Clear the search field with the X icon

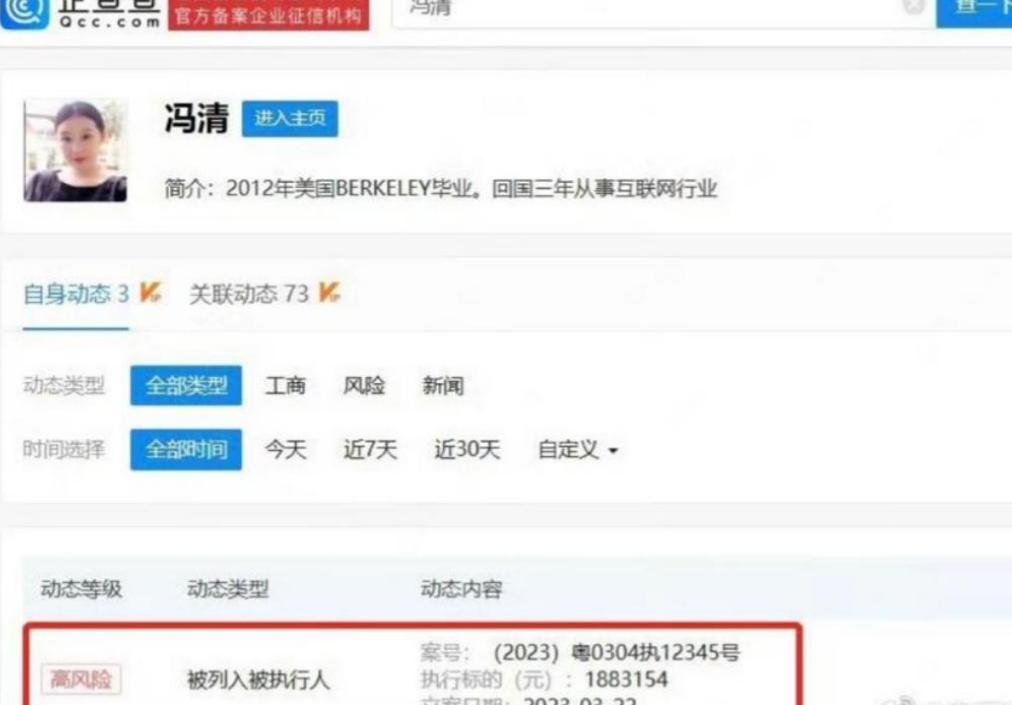913,6
